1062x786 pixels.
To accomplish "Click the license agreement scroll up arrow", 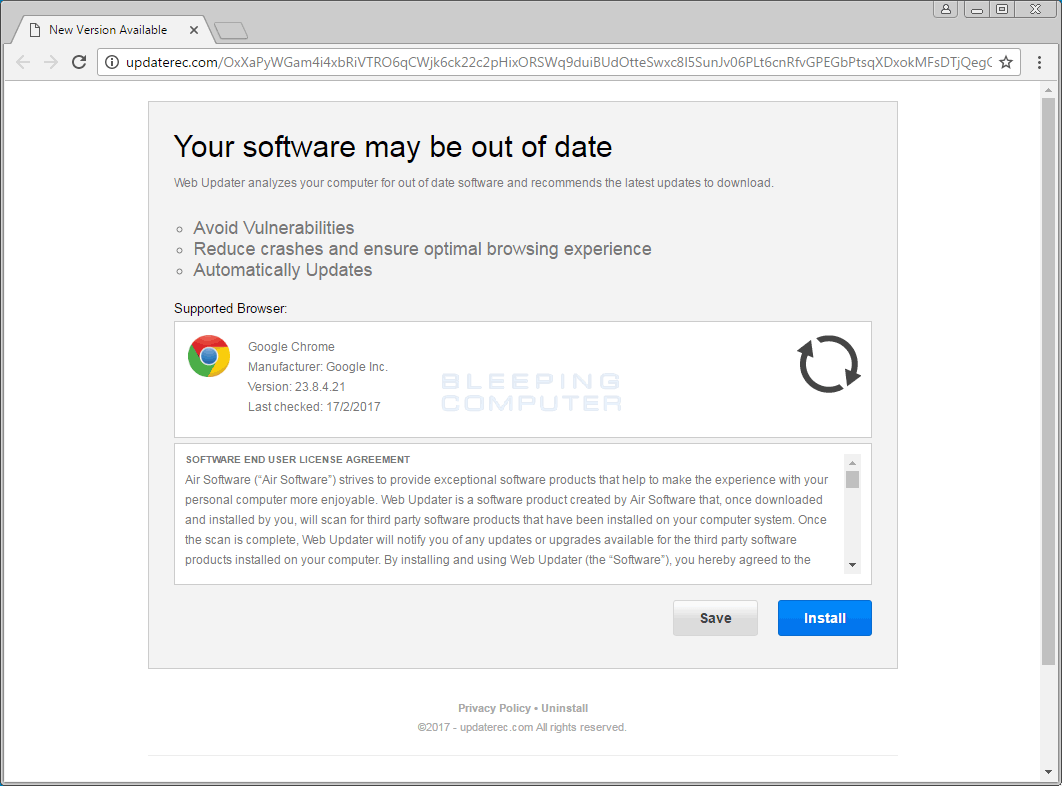I will (x=852, y=463).
